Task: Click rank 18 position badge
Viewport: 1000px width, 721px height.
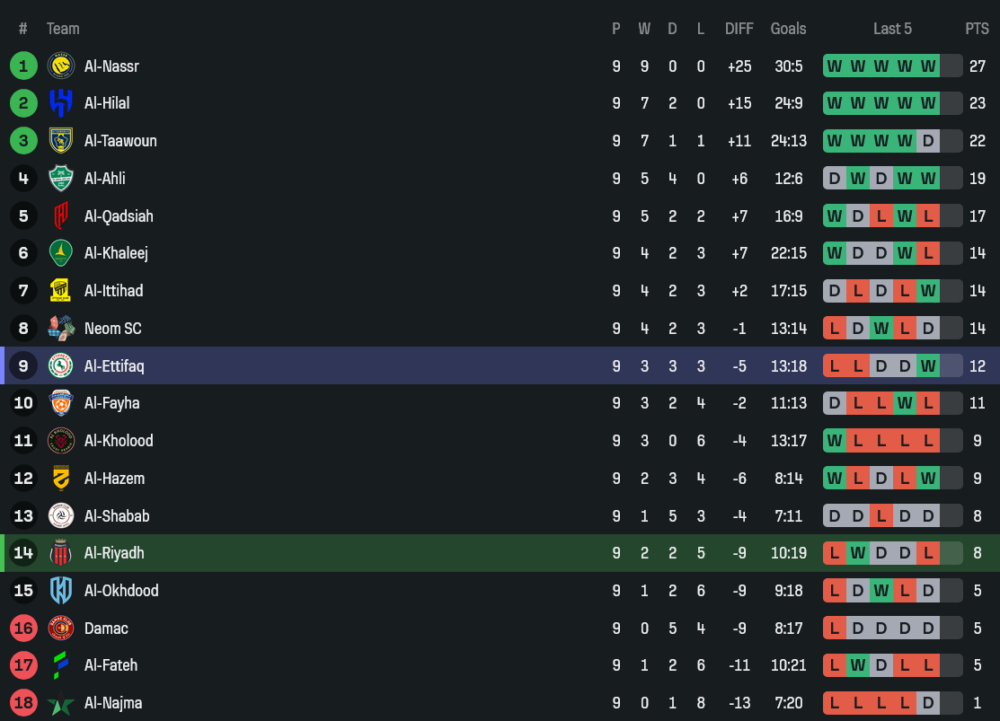Action: (23, 703)
